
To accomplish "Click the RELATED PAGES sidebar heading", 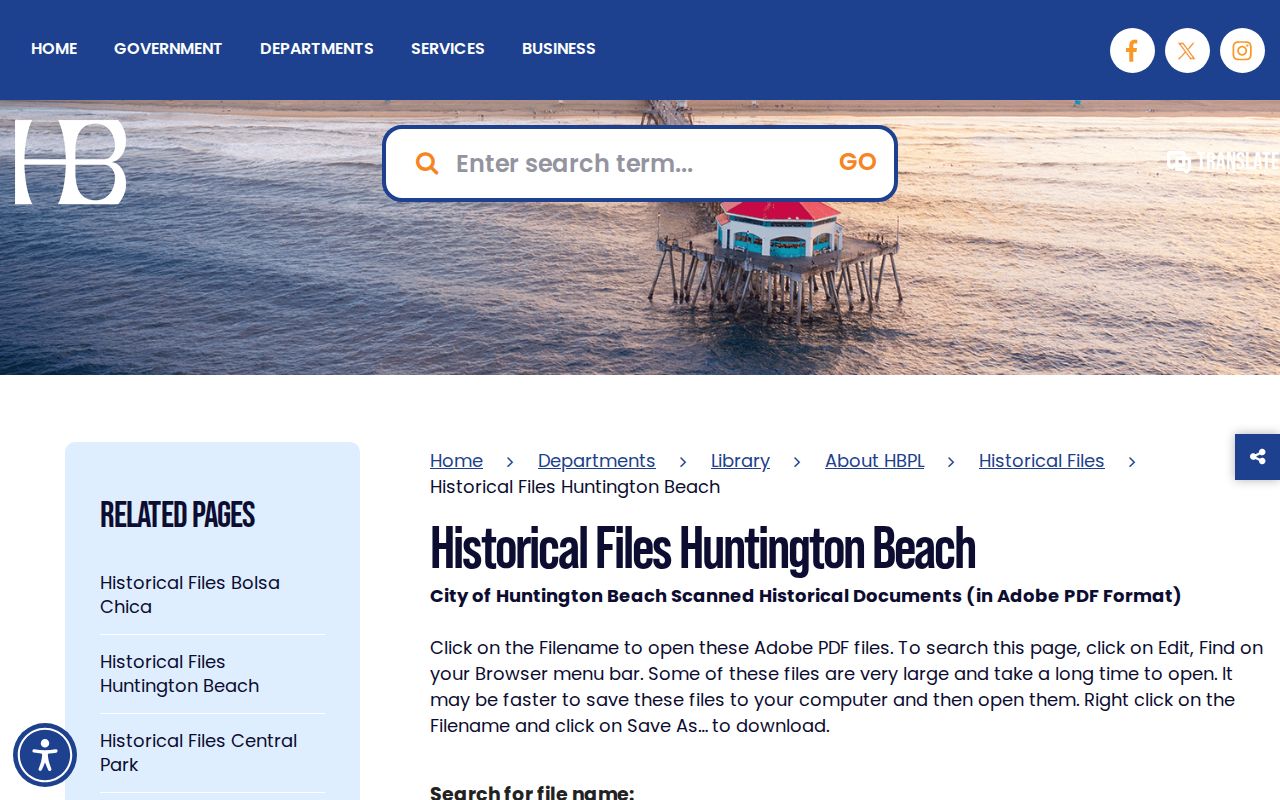I will (178, 515).
